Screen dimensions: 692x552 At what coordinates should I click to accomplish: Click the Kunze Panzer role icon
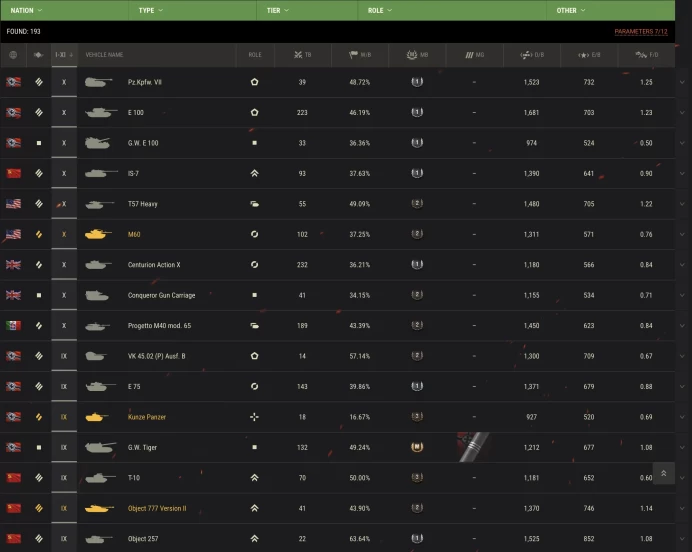tap(255, 417)
